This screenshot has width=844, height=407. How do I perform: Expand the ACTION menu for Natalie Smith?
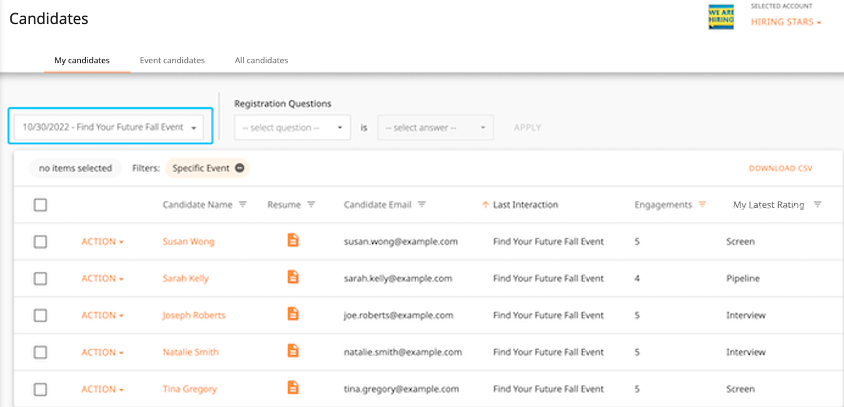point(102,352)
